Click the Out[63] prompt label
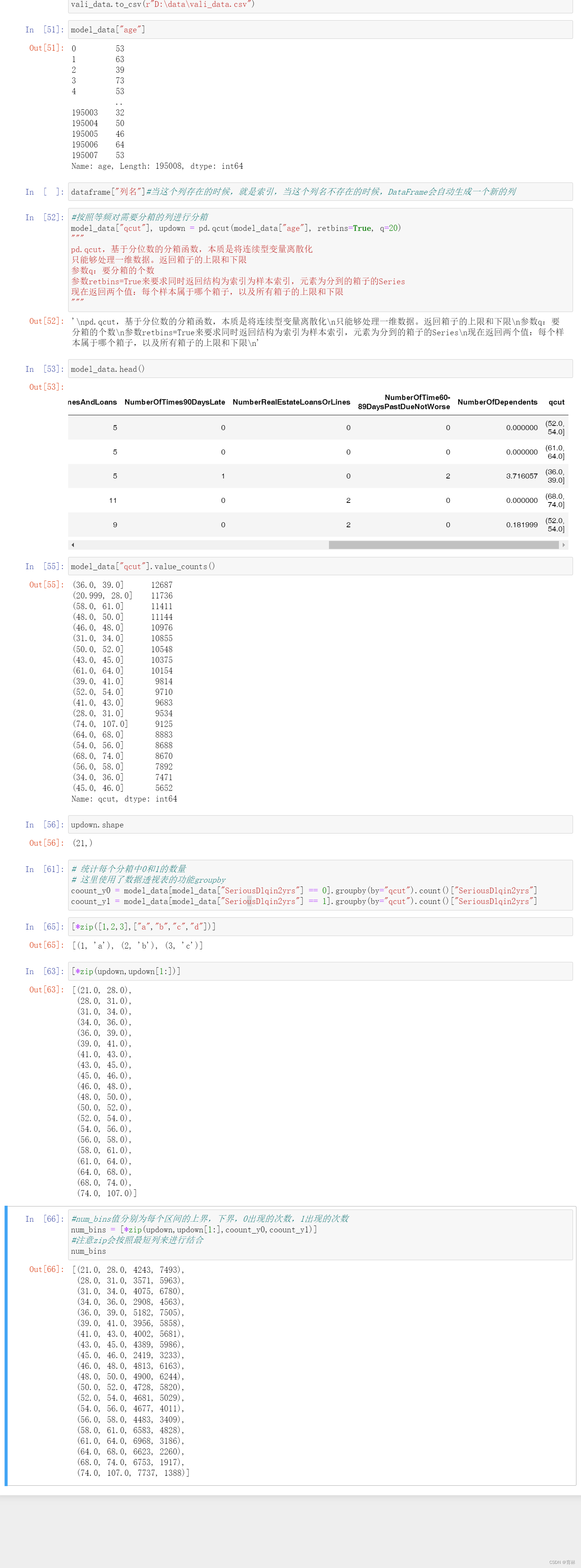581x1568 pixels. click(x=46, y=990)
